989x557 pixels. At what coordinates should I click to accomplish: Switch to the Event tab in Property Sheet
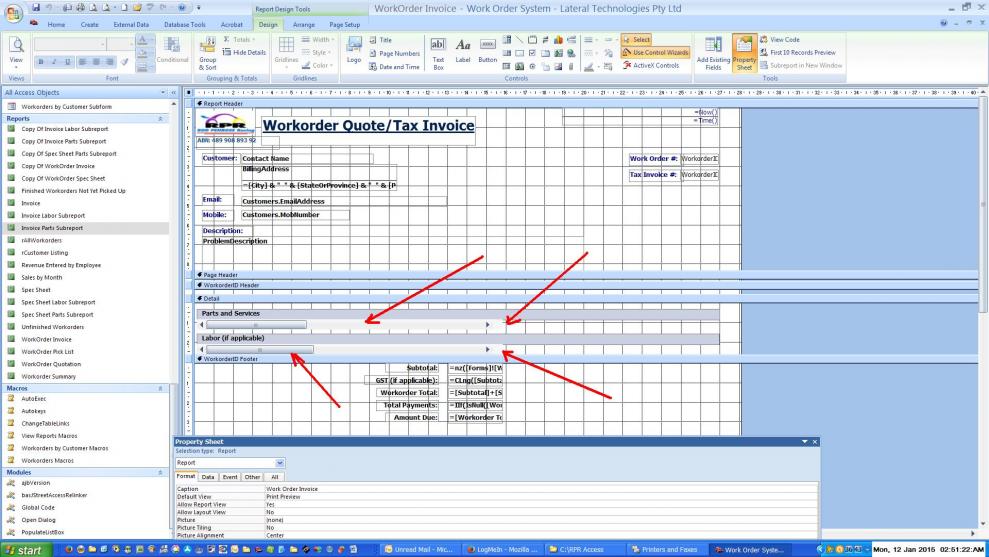click(230, 477)
